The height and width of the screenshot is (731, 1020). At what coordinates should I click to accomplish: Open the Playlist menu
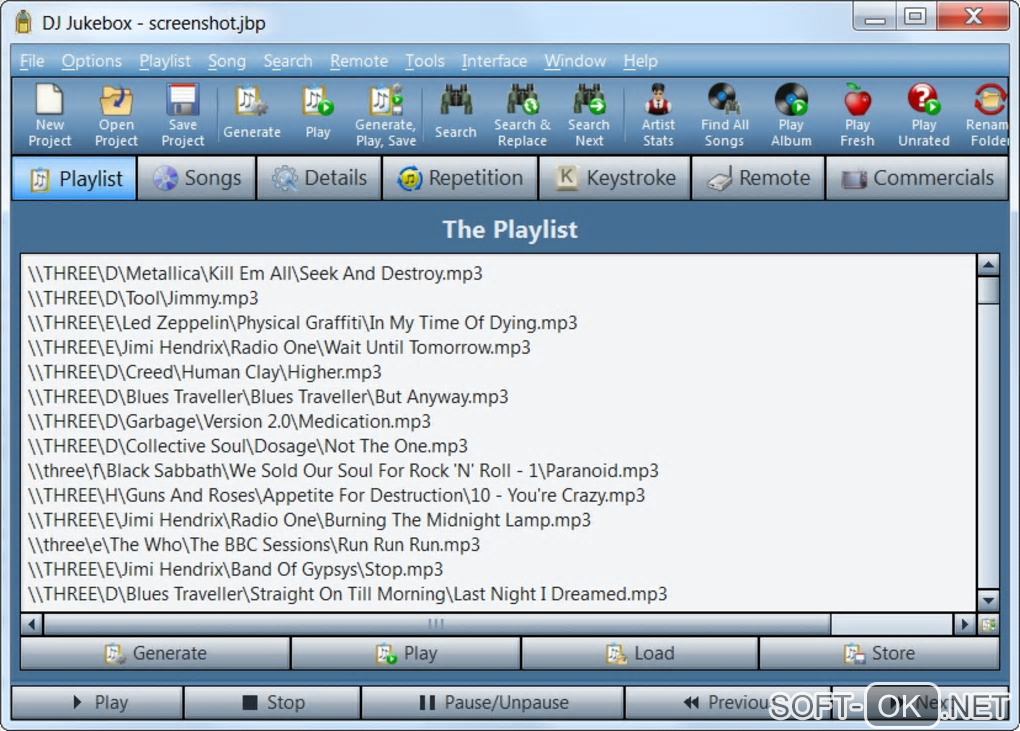(x=165, y=61)
